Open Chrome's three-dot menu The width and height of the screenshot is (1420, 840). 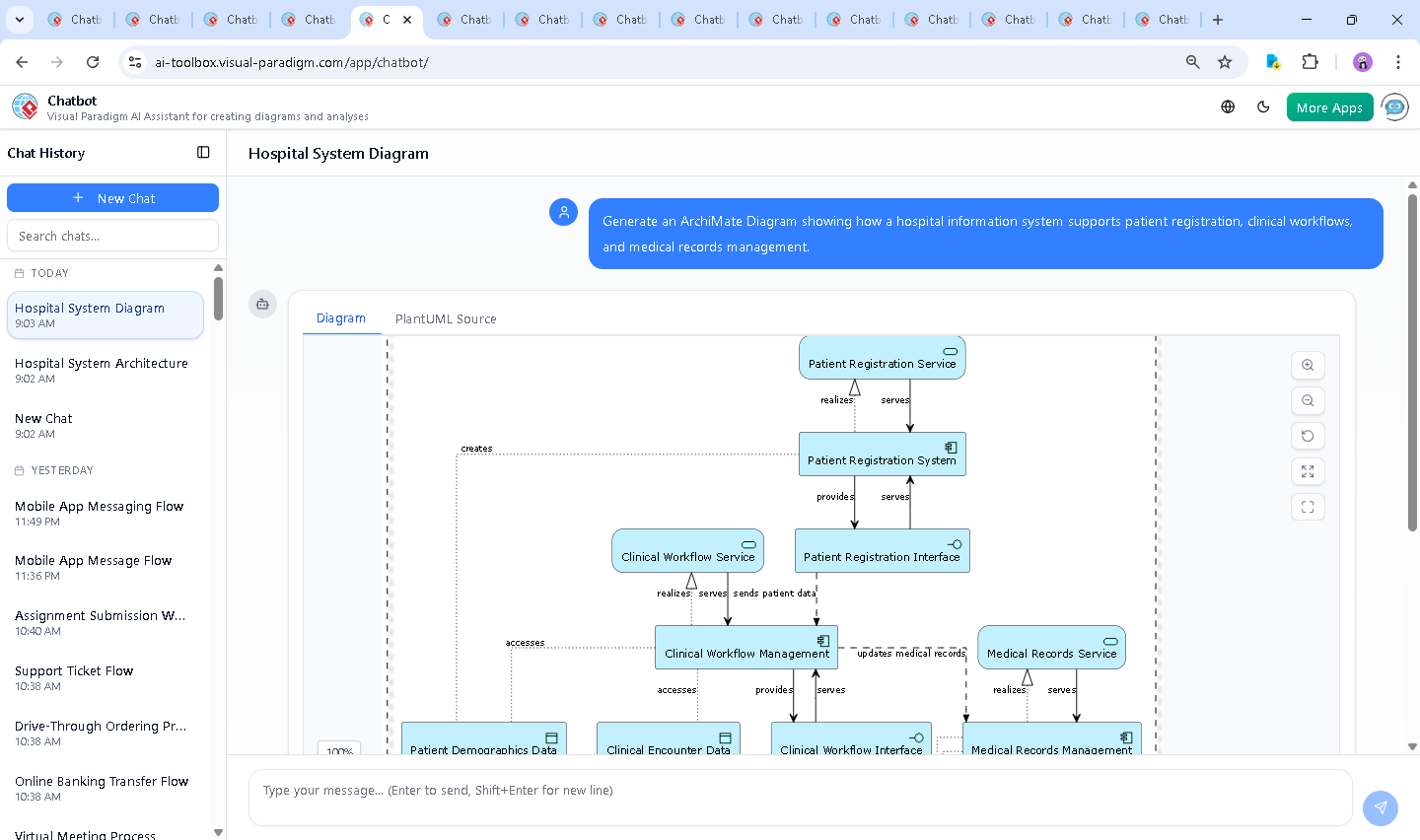[1398, 61]
